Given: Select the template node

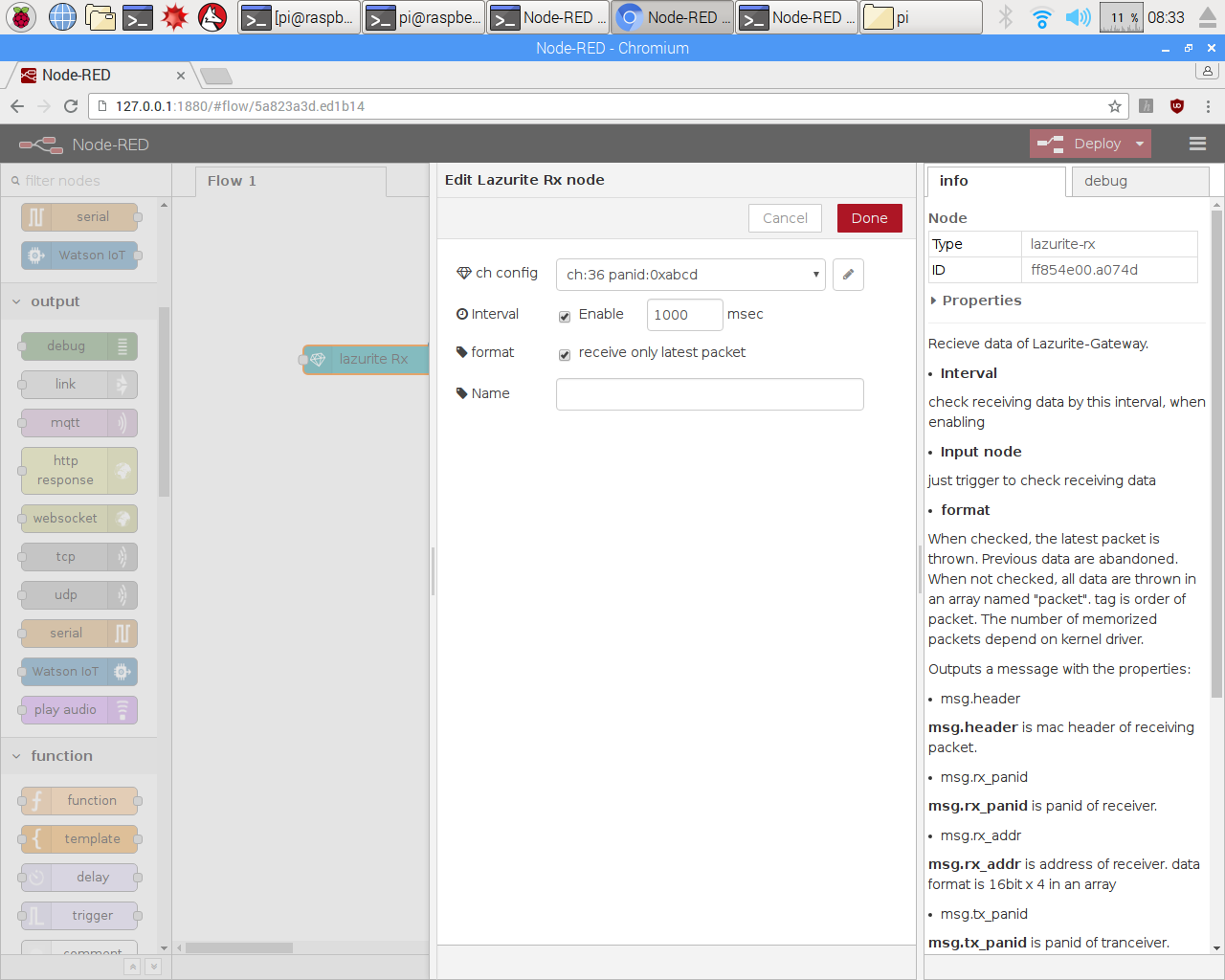Looking at the screenshot, I should pos(80,839).
